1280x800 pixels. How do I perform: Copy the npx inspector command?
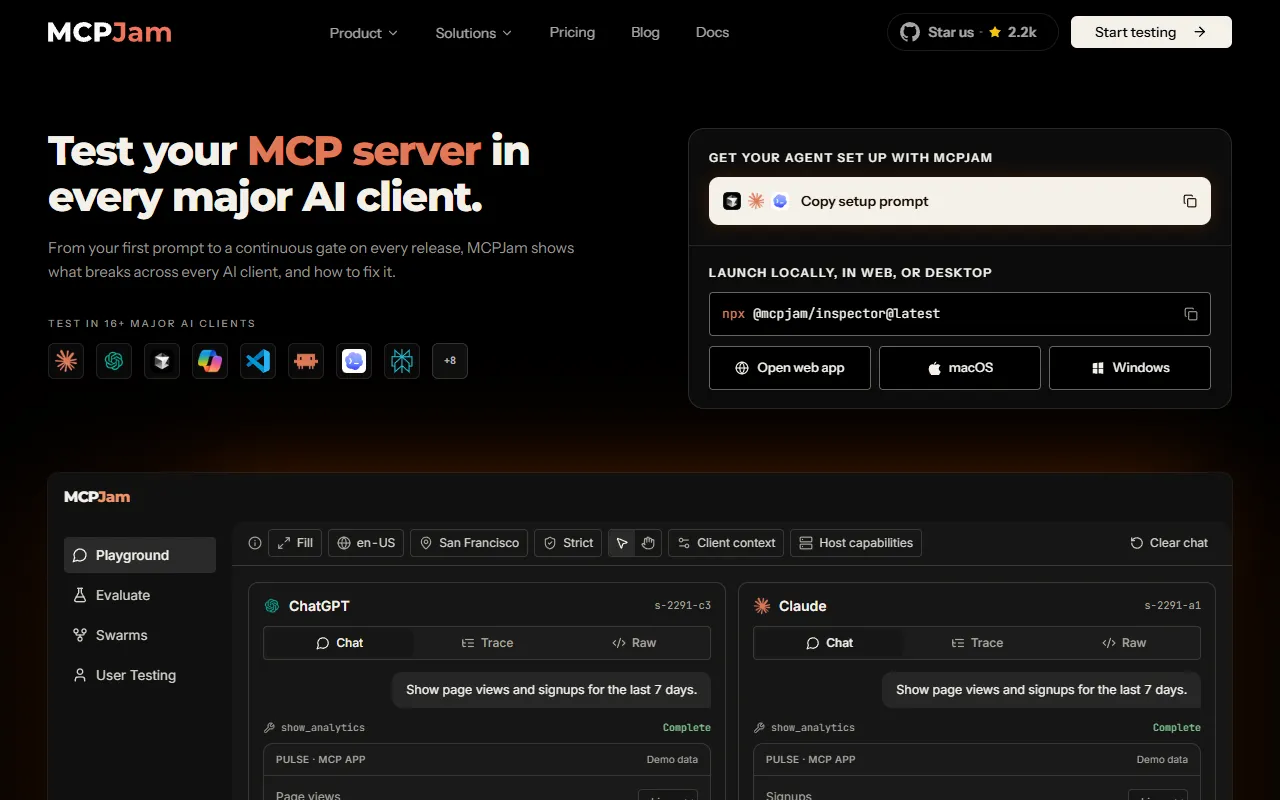pos(1190,314)
